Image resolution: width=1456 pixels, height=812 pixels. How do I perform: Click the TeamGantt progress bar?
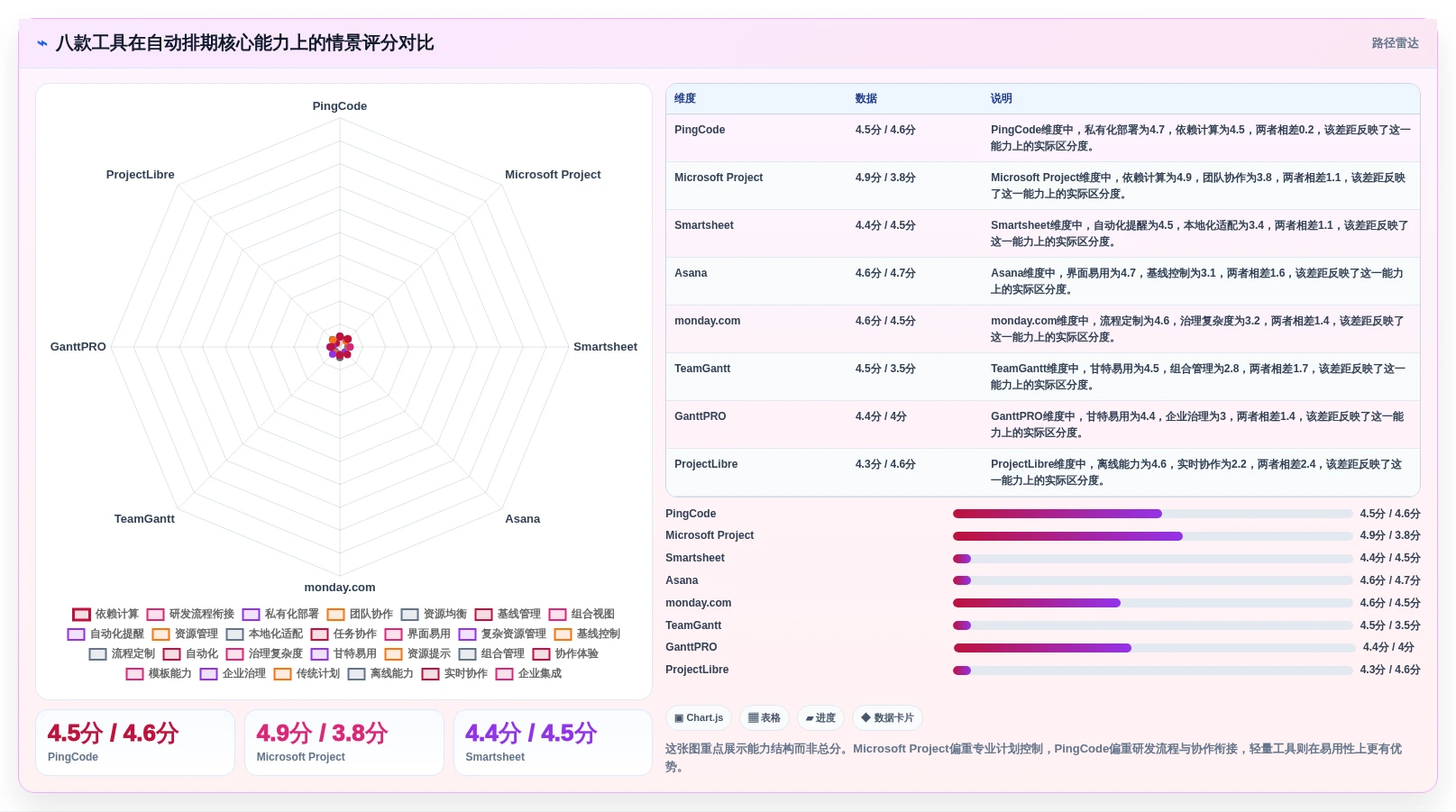pyautogui.click(x=1152, y=625)
